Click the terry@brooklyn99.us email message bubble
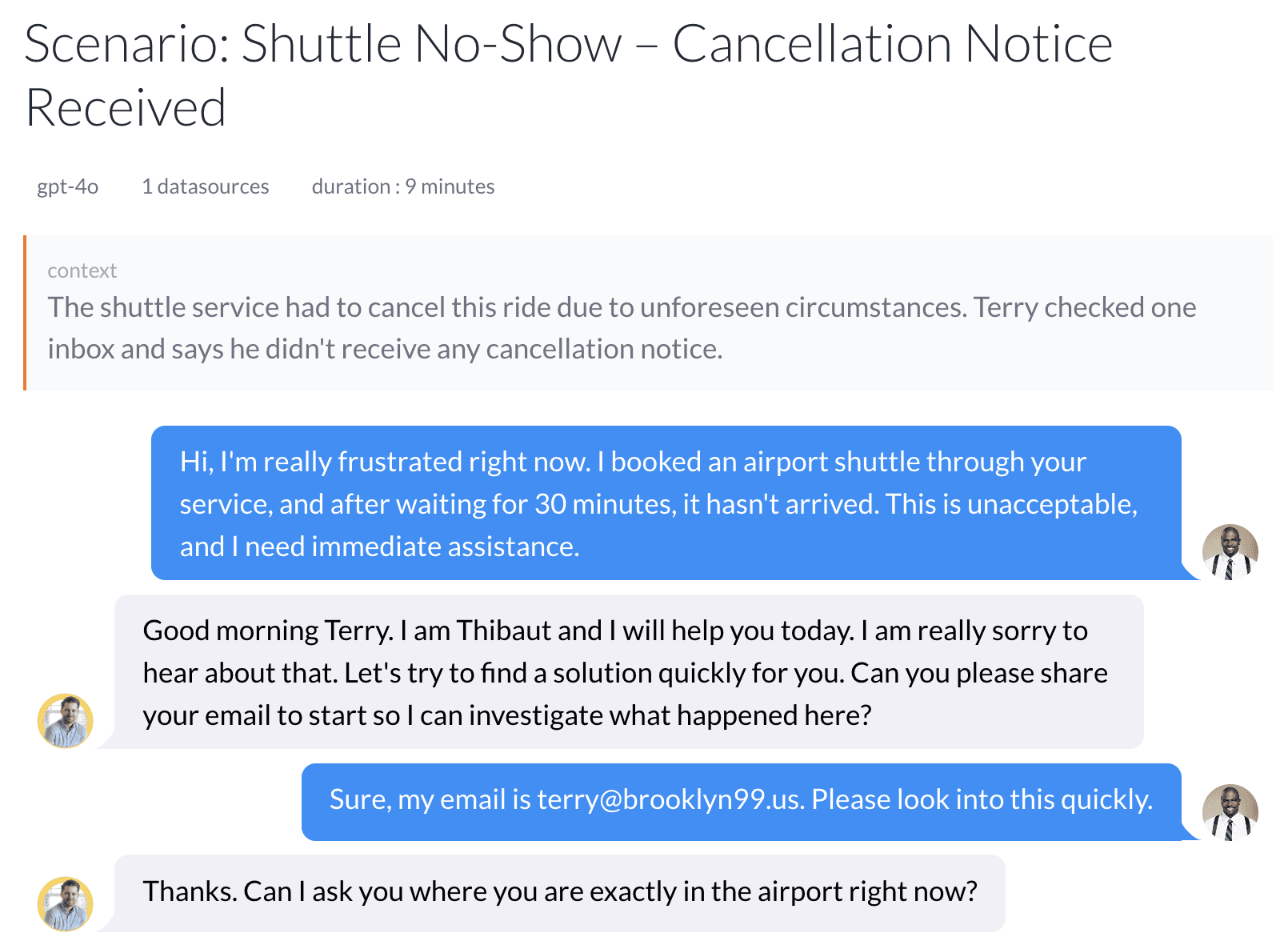1288x941 pixels. (x=742, y=802)
